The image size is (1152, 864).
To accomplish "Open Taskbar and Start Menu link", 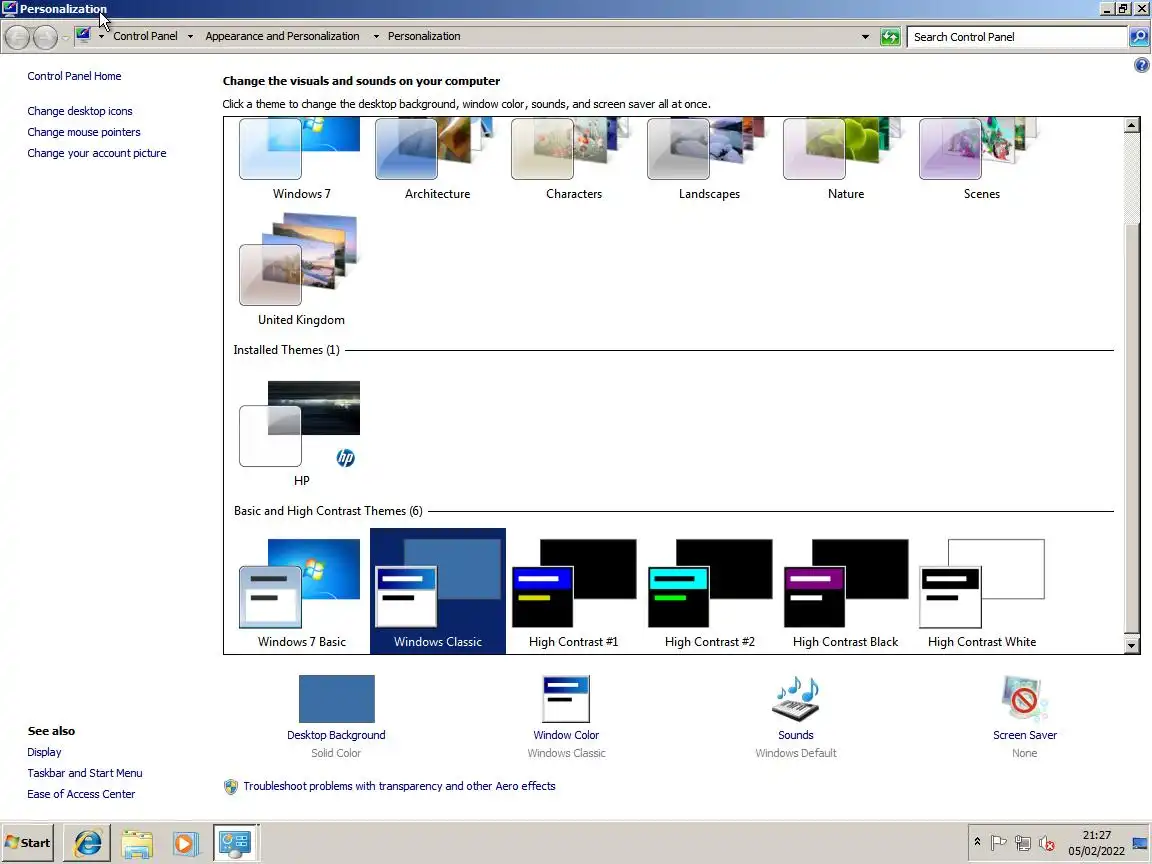I will (x=84, y=773).
